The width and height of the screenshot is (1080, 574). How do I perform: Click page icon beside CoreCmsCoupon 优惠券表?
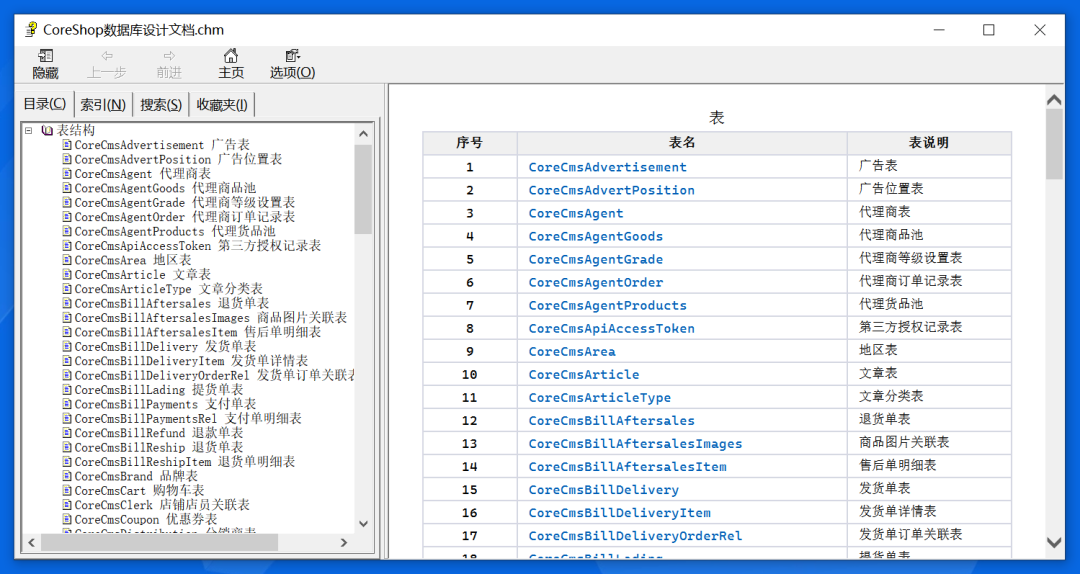[68, 519]
